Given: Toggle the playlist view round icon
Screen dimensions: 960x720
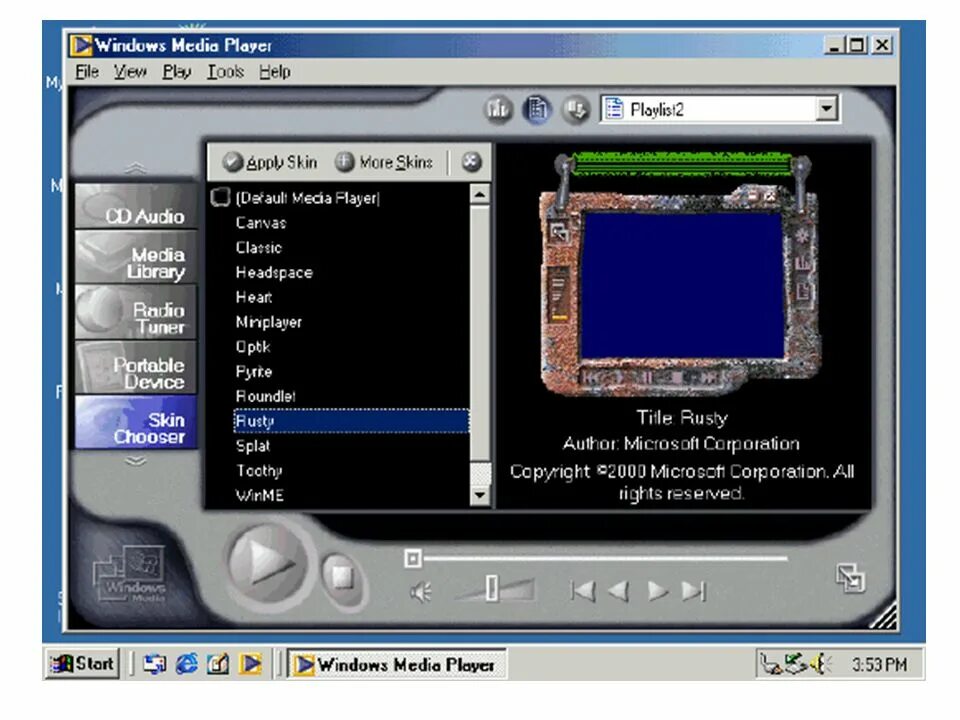Looking at the screenshot, I should pos(538,110).
